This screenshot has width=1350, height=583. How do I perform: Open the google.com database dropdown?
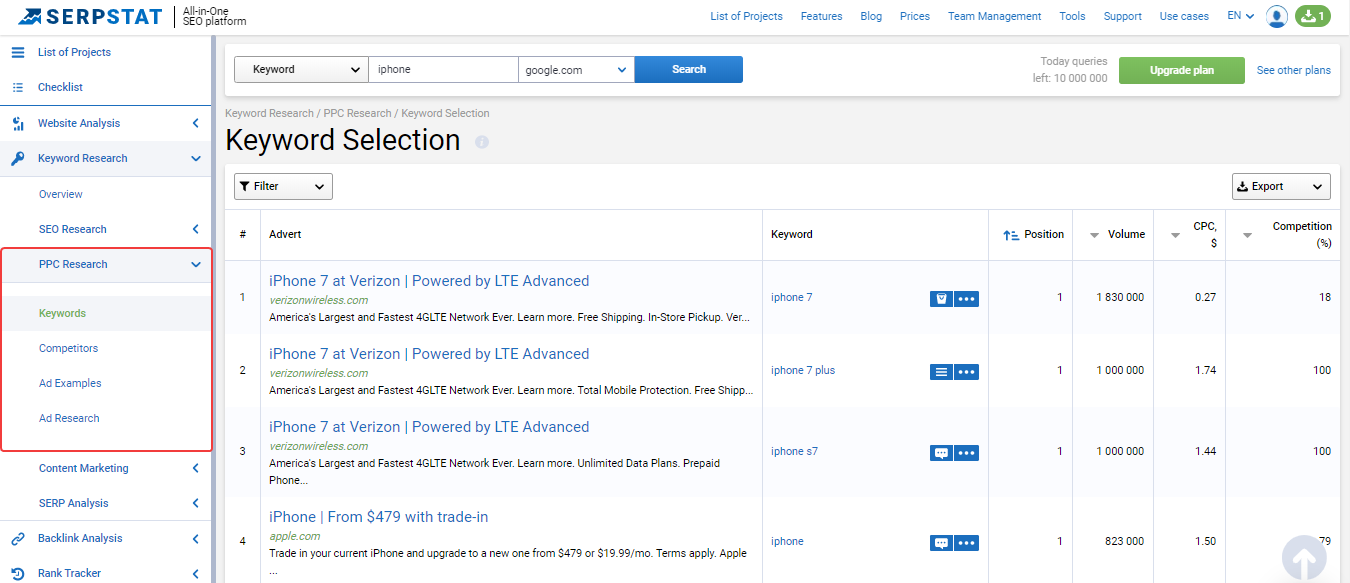(x=576, y=70)
